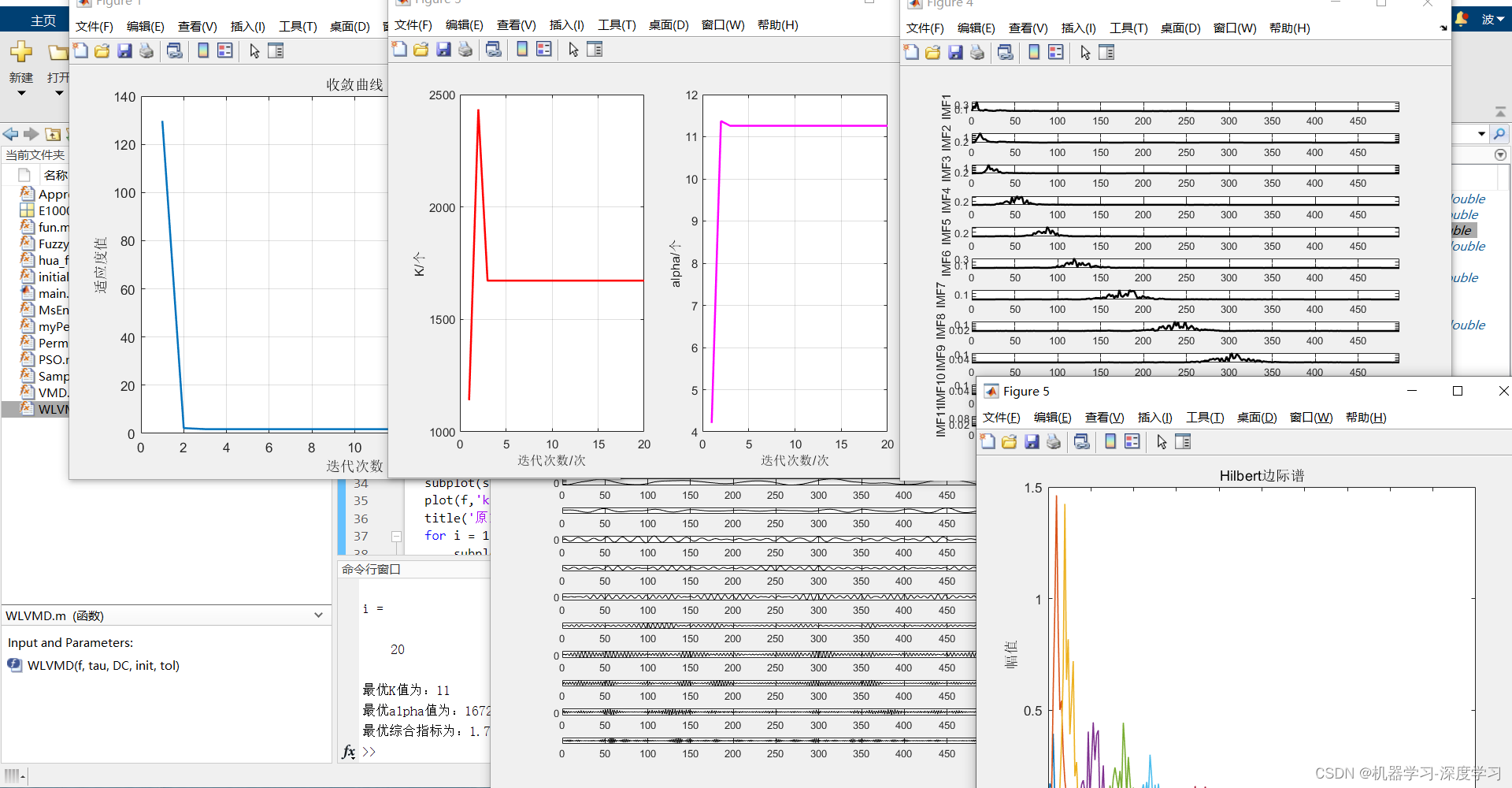Go up one folder level icon
Viewport: 1512px width, 788px height.
coord(53,134)
